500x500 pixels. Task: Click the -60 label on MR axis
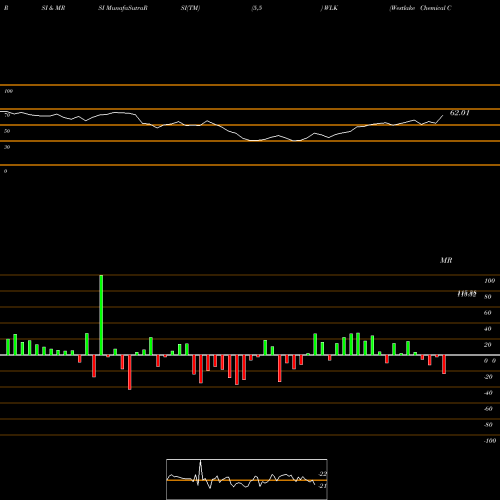(488, 409)
